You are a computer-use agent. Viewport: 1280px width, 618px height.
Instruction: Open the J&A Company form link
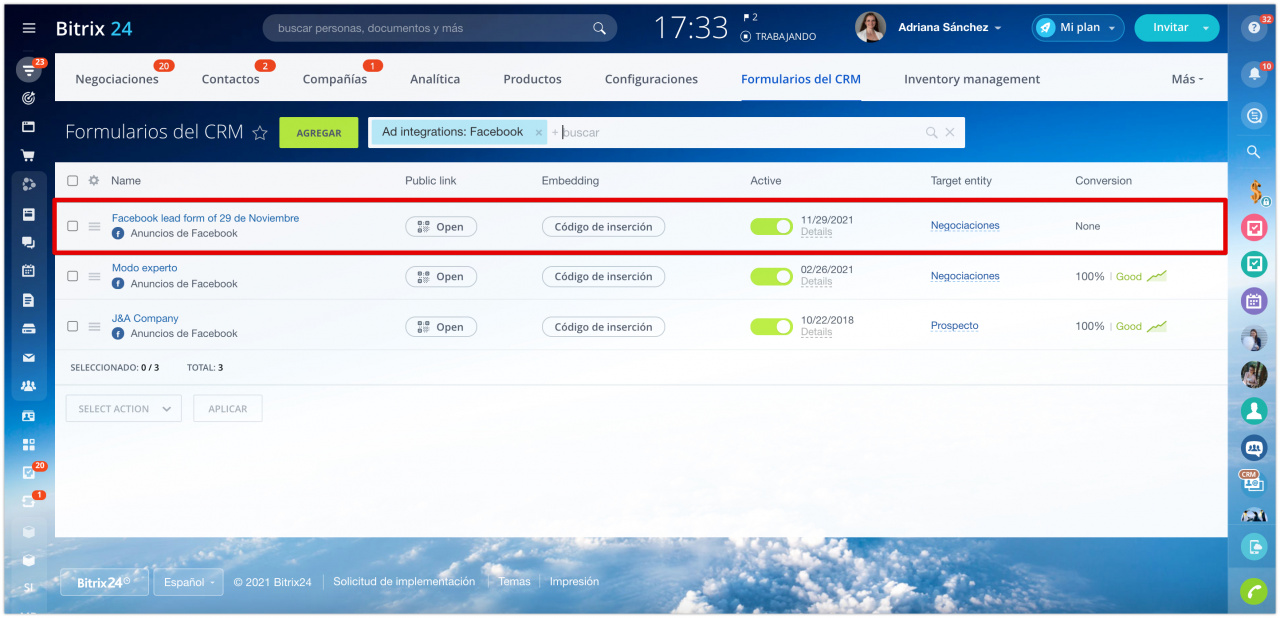tap(145, 318)
